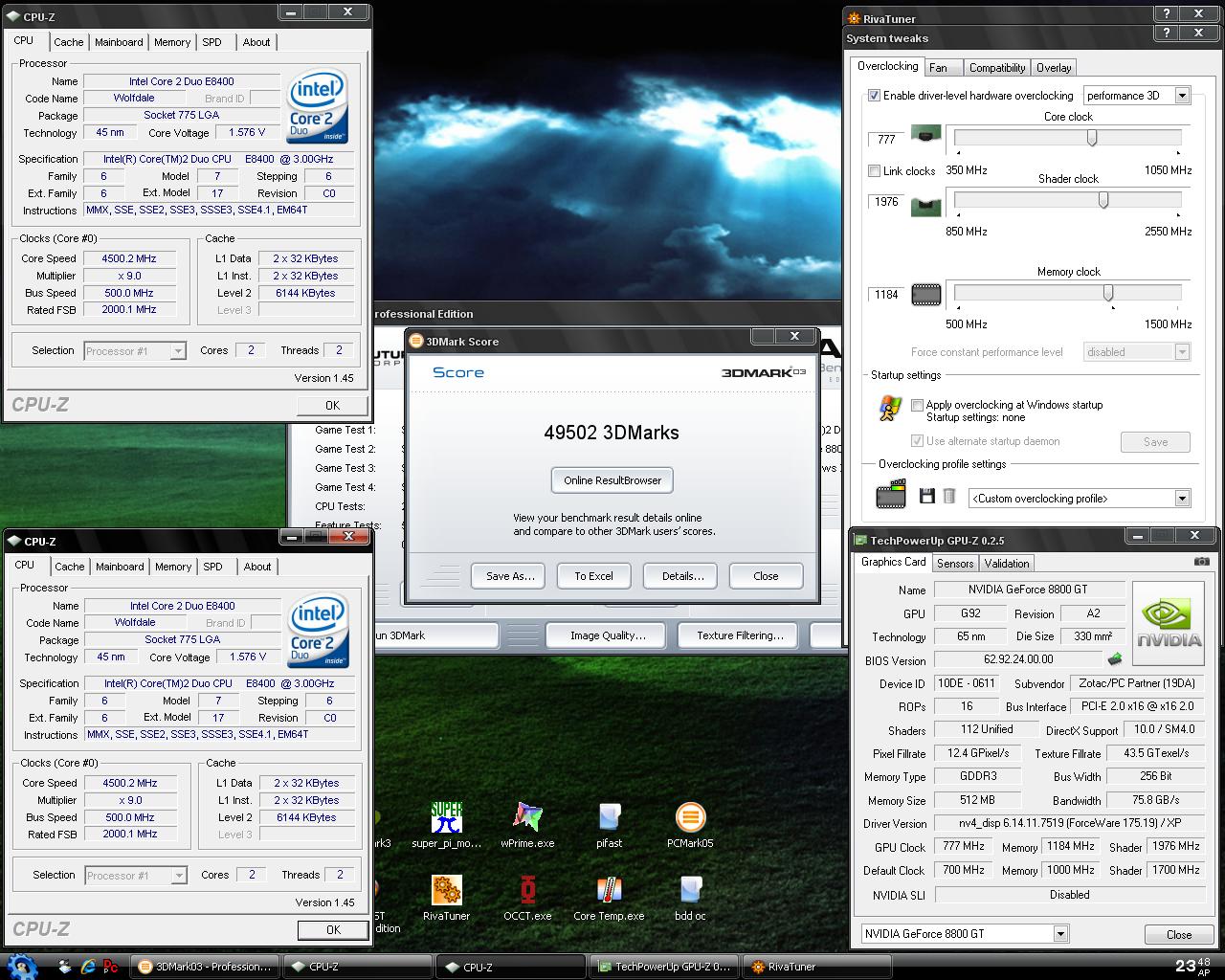1225x980 pixels.
Task: Click the red PC quick launch icon
Action: pyautogui.click(x=110, y=967)
